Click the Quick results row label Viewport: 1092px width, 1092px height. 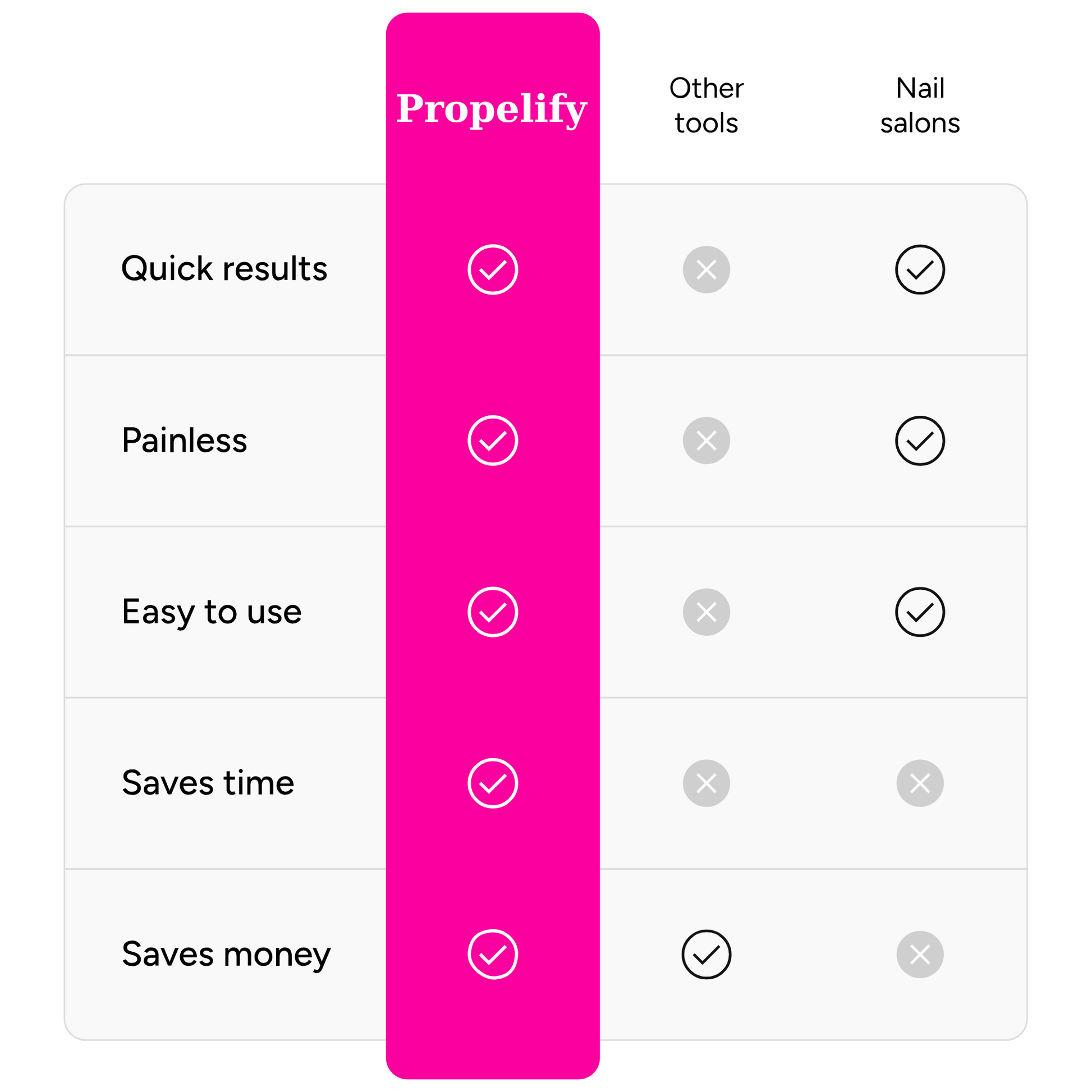[x=224, y=268]
